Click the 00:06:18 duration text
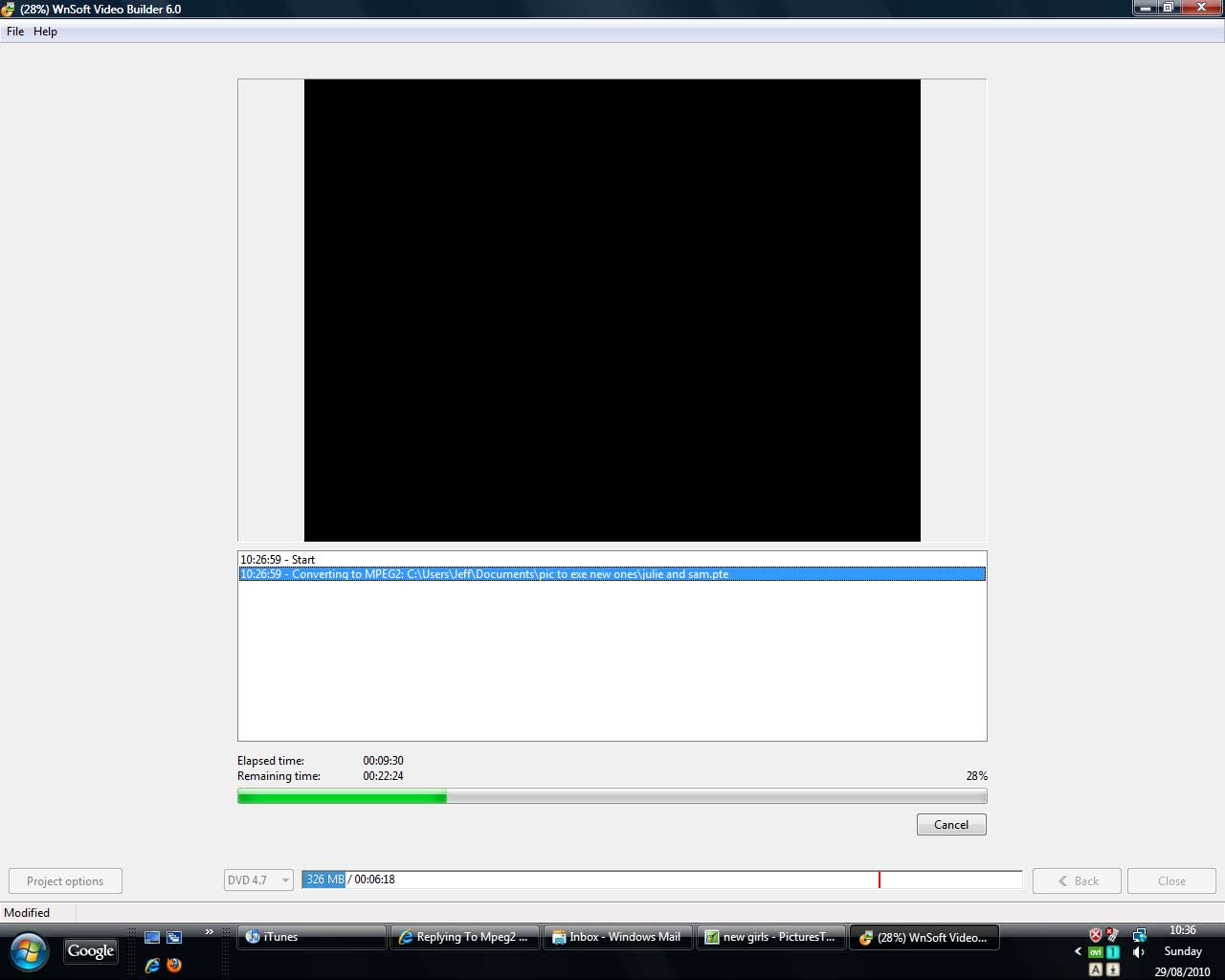Image resolution: width=1225 pixels, height=980 pixels. click(374, 880)
